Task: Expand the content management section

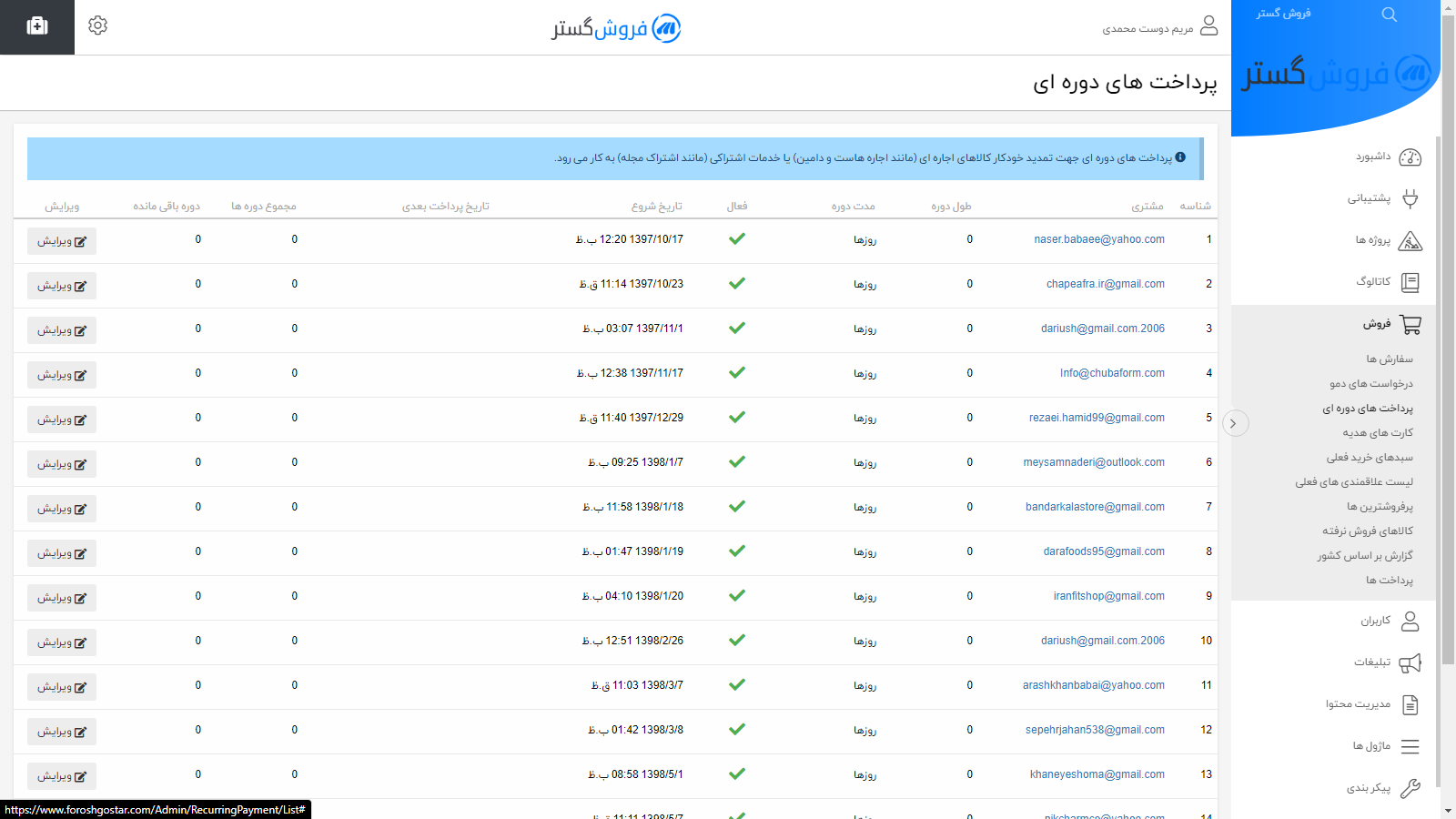Action: point(1358,704)
